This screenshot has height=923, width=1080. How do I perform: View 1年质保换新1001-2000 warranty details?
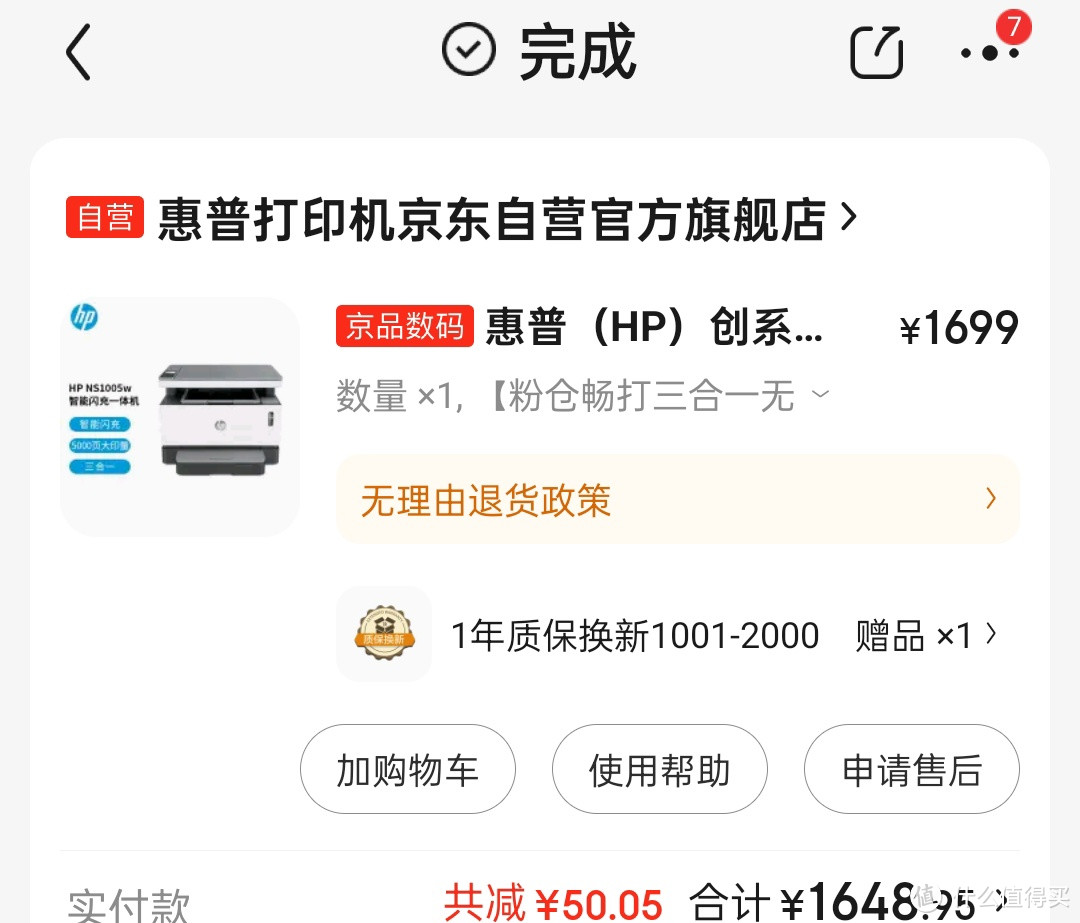(634, 635)
